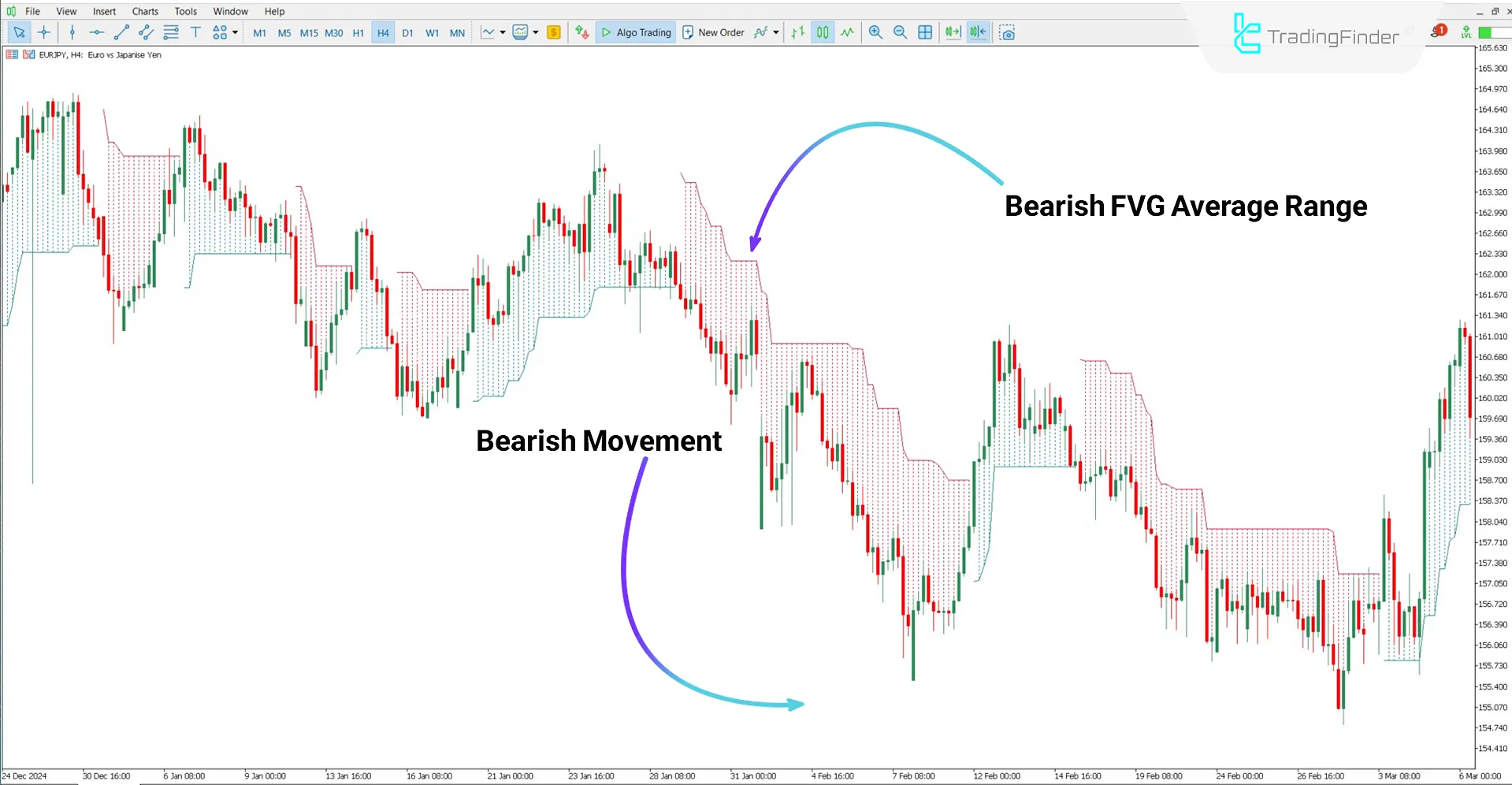Screen dimensions: 1512x785
Task: Open the chart type line icon
Action: pos(488,32)
